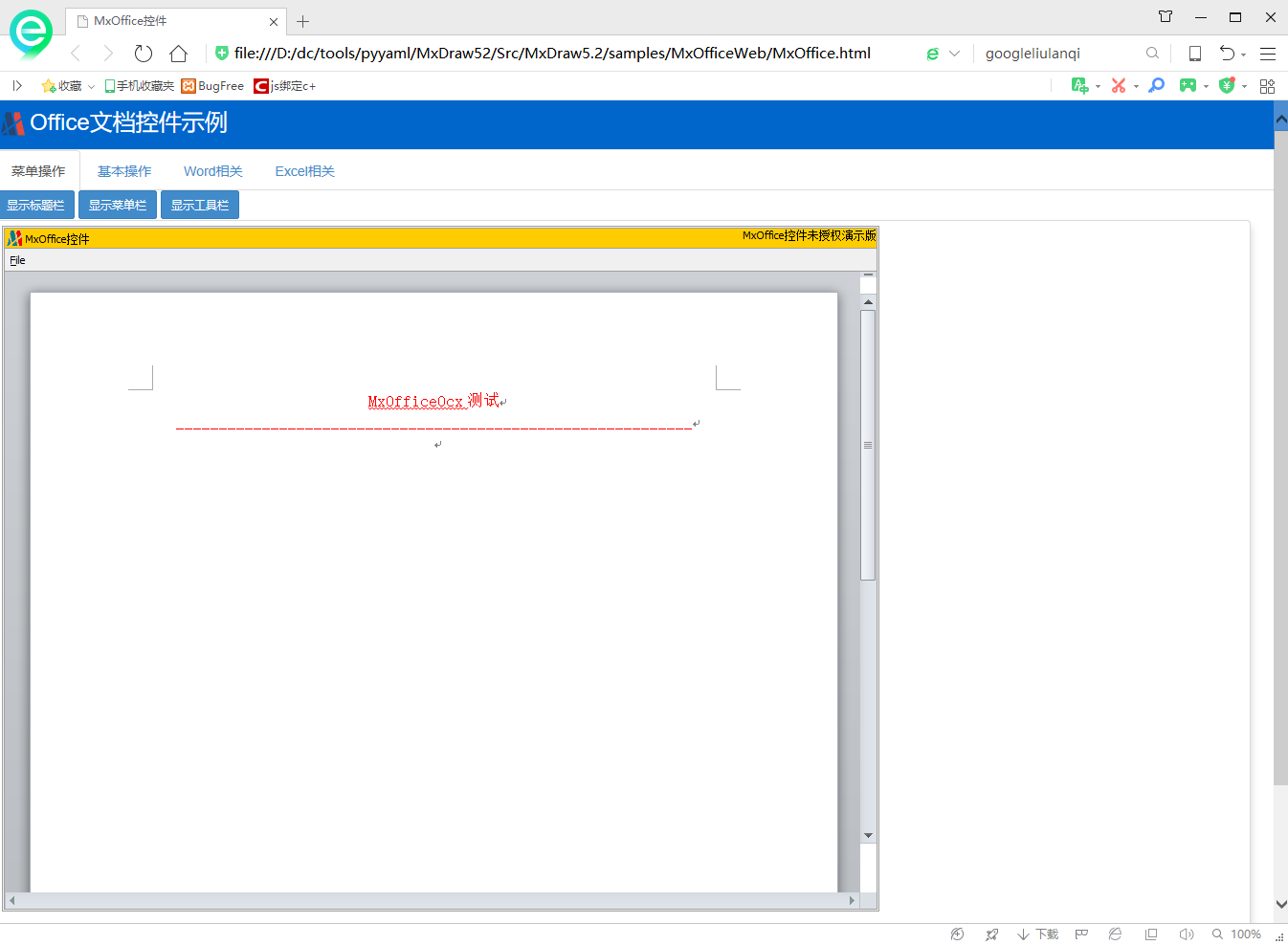This screenshot has height=945, width=1288.
Task: Click document horizontal scrollbar left arrow
Action: 11,900
